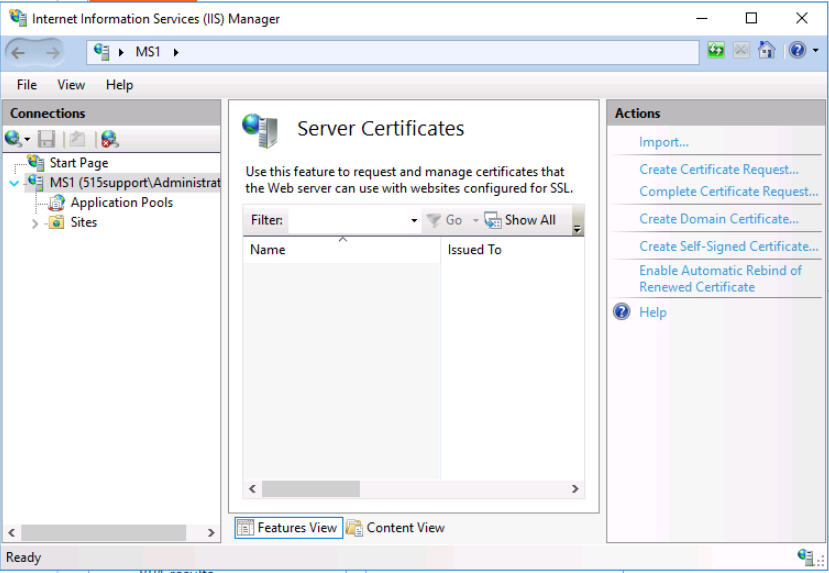Open the filter toolbar overflow arrow
The height and width of the screenshot is (573, 829).
[x=577, y=229]
